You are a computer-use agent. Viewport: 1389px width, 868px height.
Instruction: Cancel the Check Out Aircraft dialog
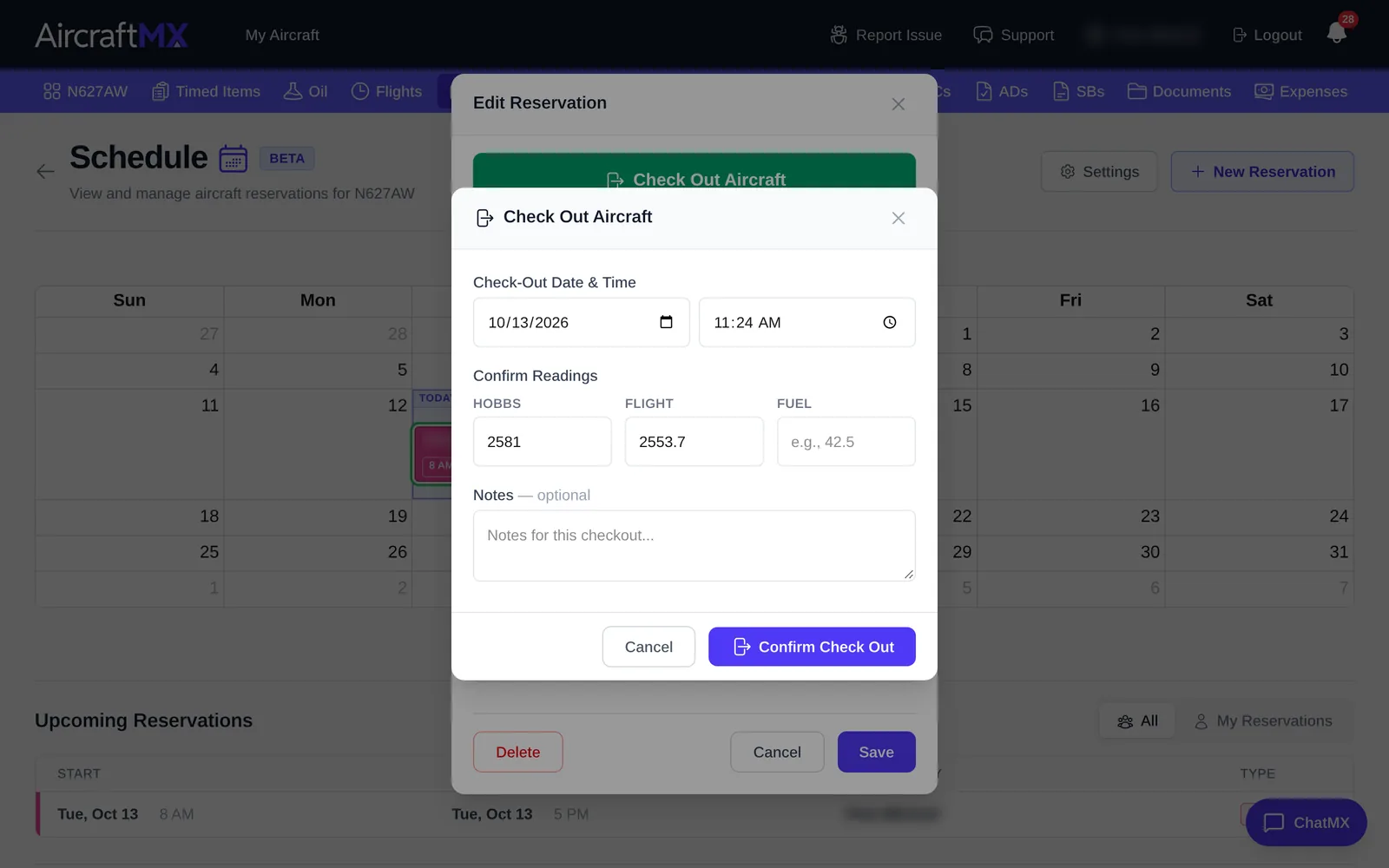(648, 647)
